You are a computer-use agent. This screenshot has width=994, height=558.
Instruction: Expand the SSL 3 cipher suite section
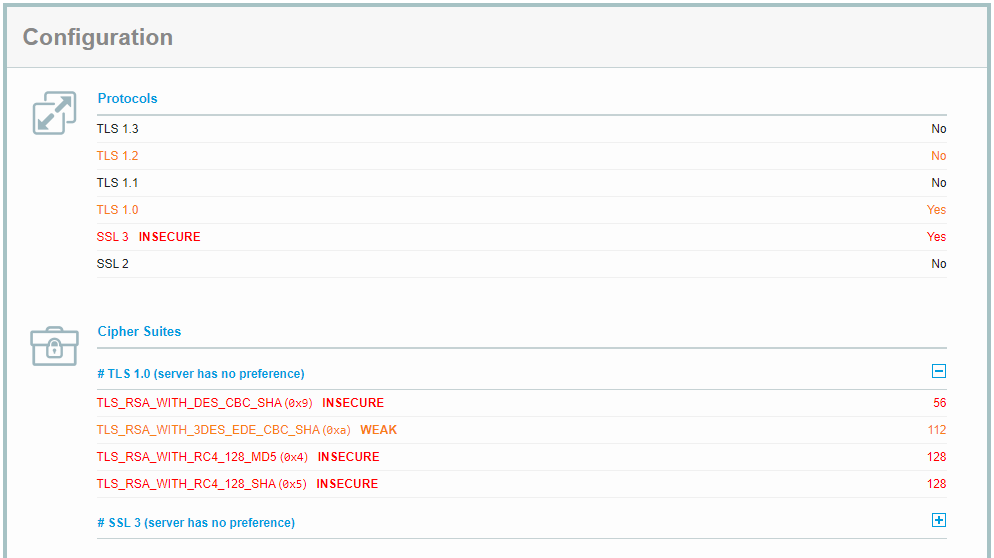[939, 521]
